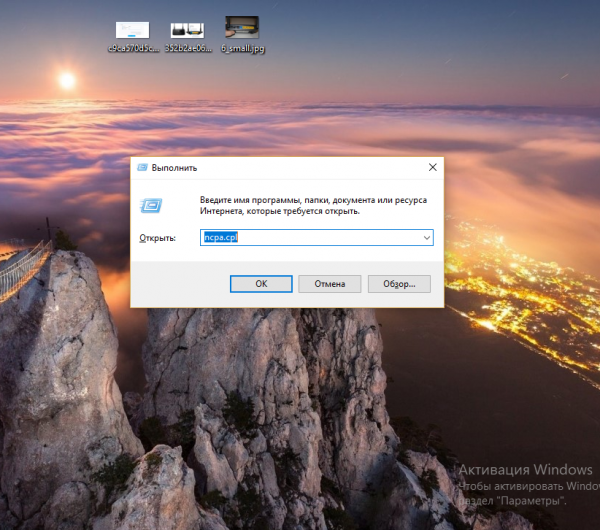Close the Выполнить dialog with X
This screenshot has height=530, width=600.
pos(432,168)
